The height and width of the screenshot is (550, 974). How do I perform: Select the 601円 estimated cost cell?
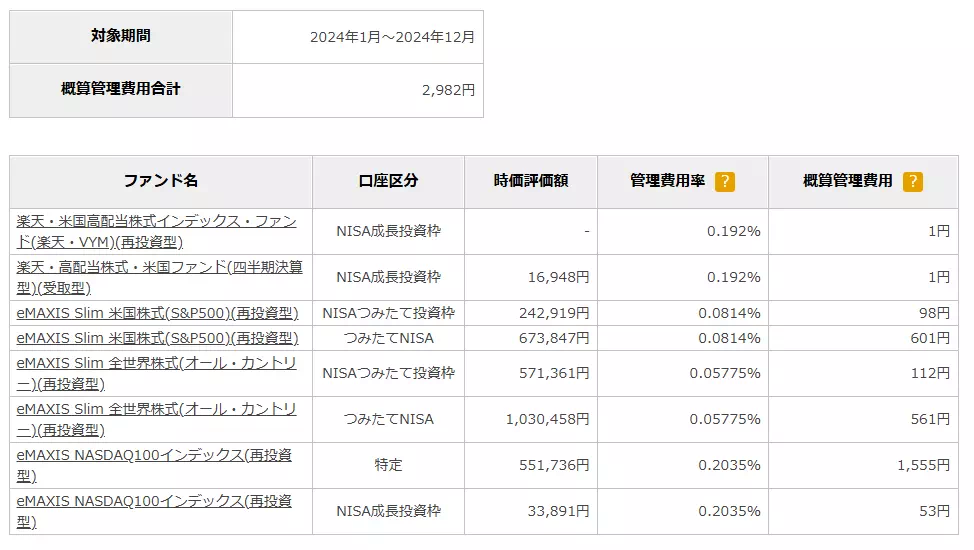coord(863,338)
